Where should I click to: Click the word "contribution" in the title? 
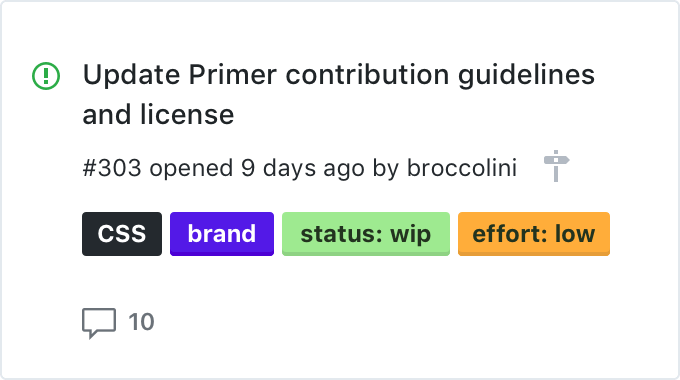[367, 75]
